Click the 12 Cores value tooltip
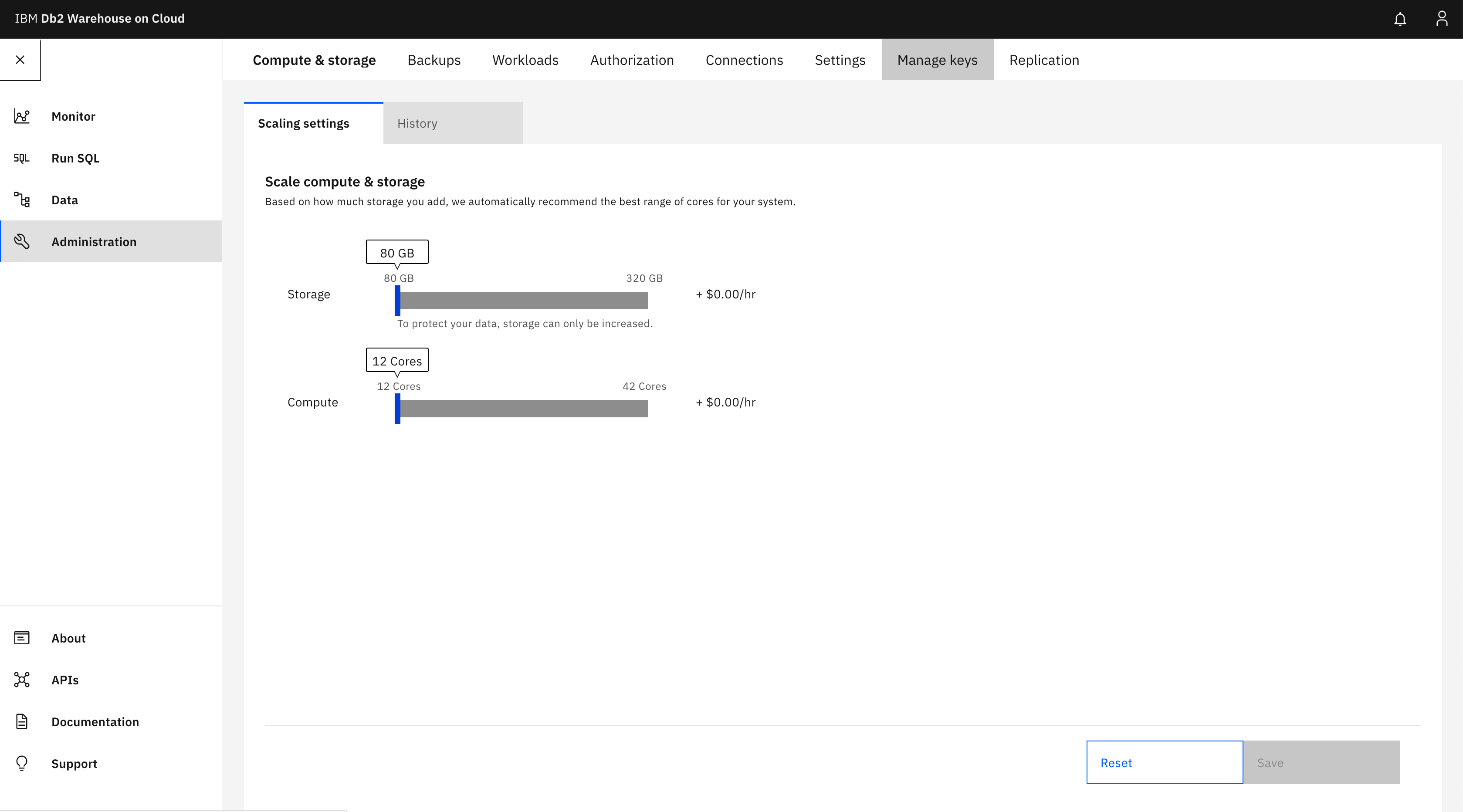Screen dimensions: 1463x812 coord(397,361)
